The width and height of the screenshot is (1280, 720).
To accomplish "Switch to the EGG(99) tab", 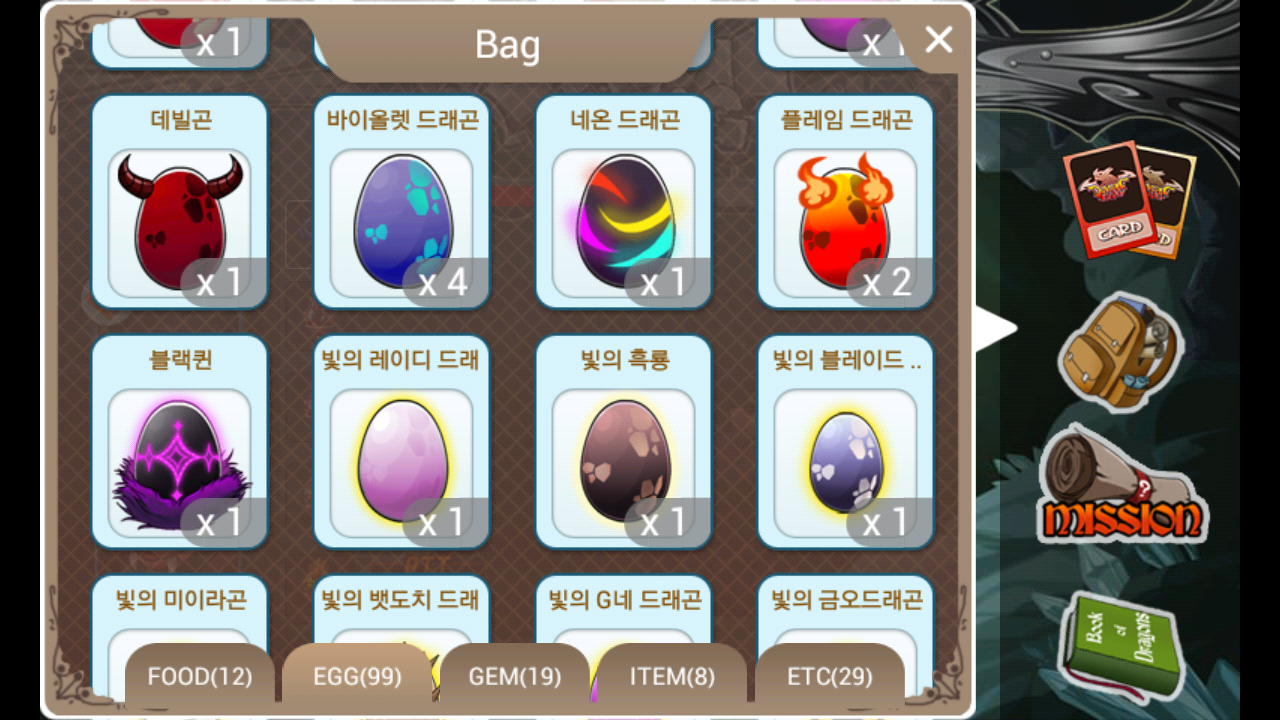I will tap(357, 677).
